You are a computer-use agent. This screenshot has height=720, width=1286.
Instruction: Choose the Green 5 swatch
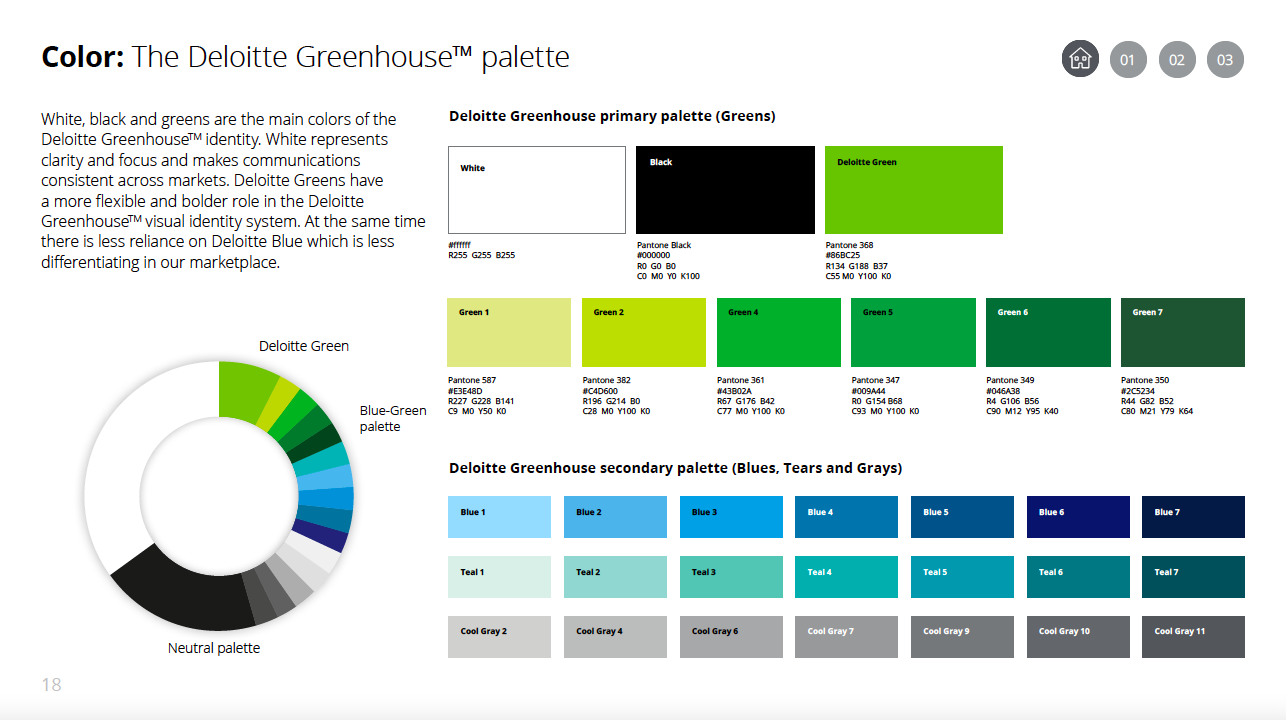tap(913, 332)
